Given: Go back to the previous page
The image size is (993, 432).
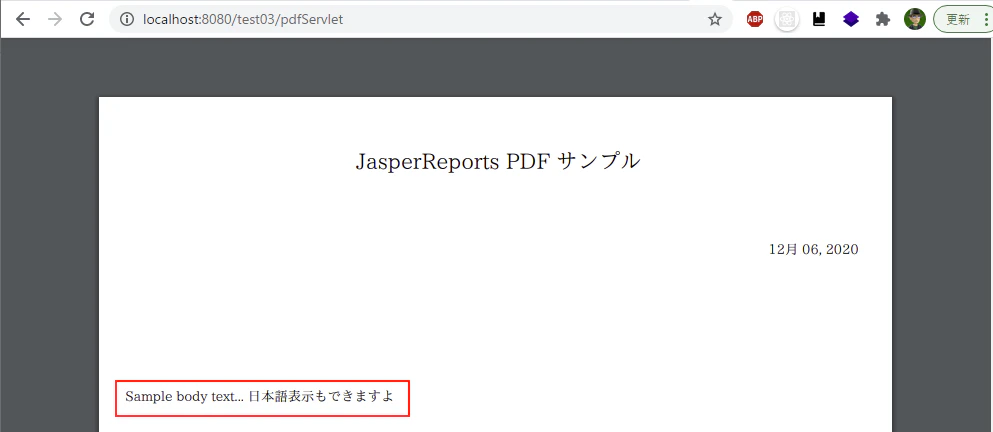Looking at the screenshot, I should point(23,19).
